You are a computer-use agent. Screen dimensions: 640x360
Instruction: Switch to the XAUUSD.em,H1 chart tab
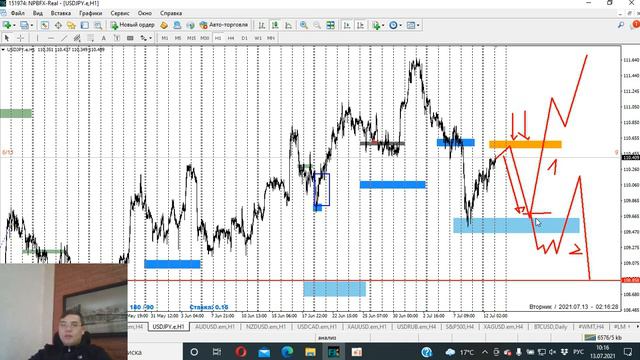coord(367,327)
